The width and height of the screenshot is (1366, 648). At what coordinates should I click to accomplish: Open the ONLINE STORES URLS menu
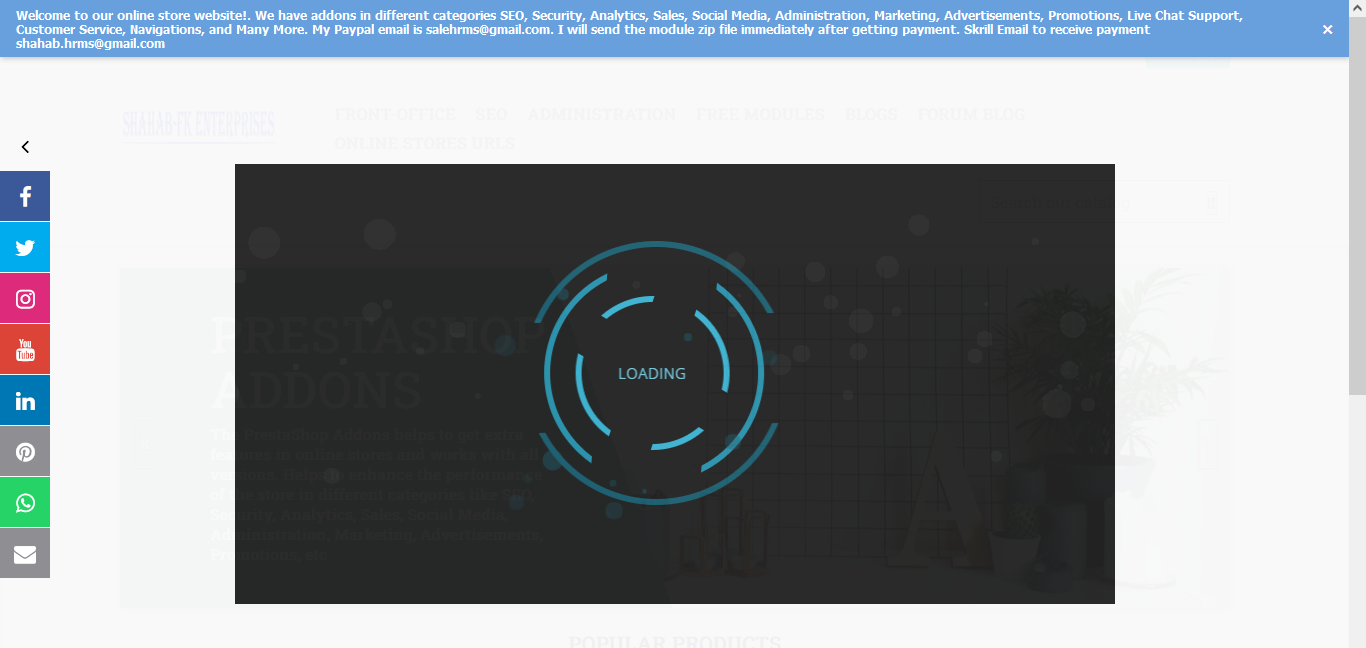coord(425,143)
